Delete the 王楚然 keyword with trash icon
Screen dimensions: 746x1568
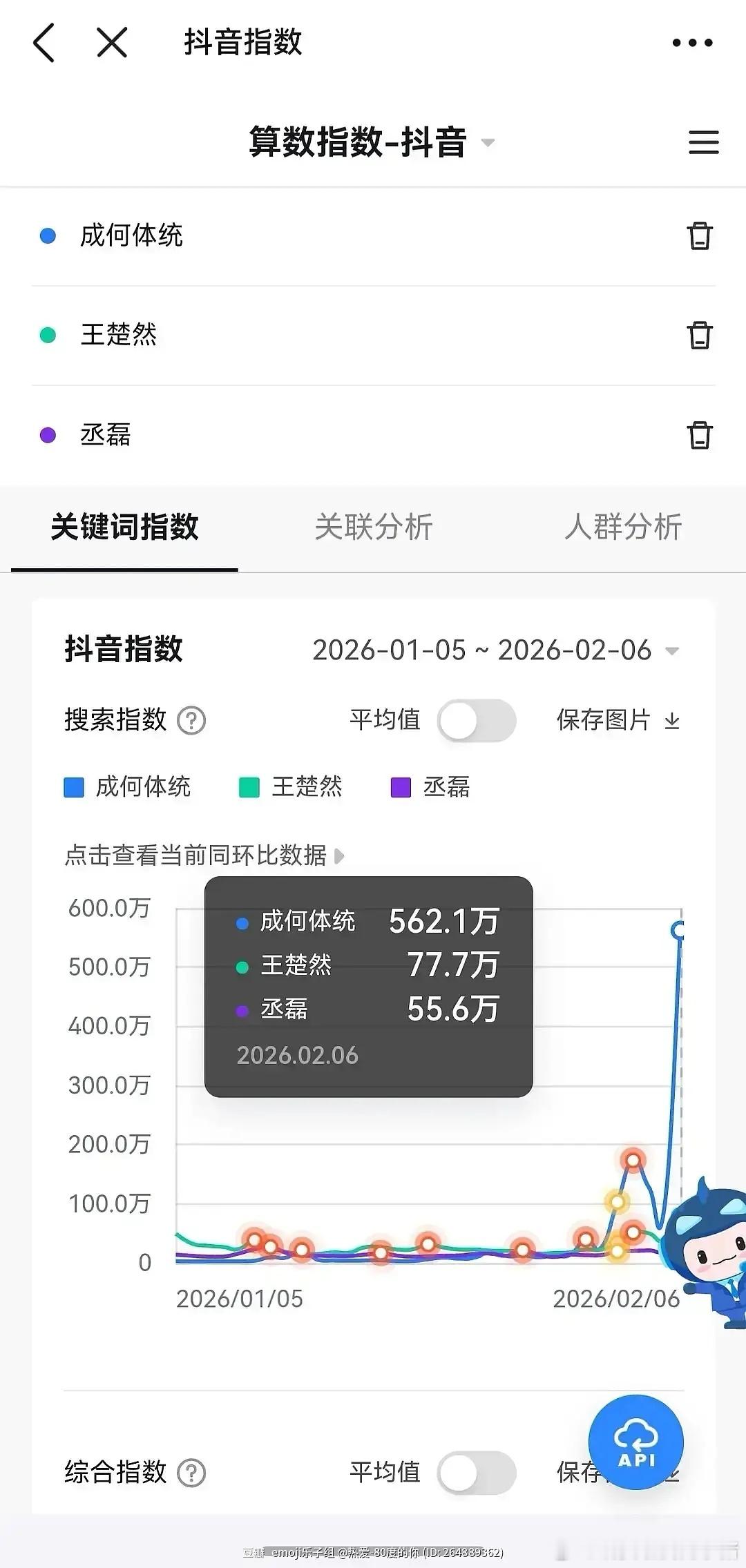[700, 336]
